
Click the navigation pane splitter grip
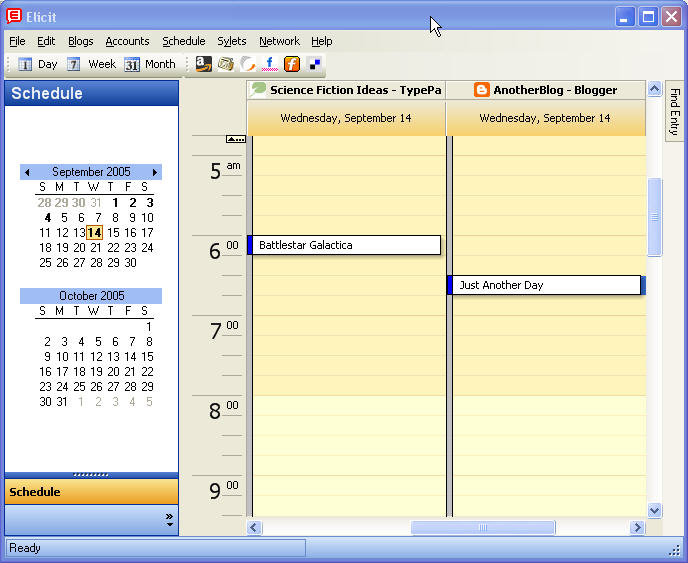point(91,475)
